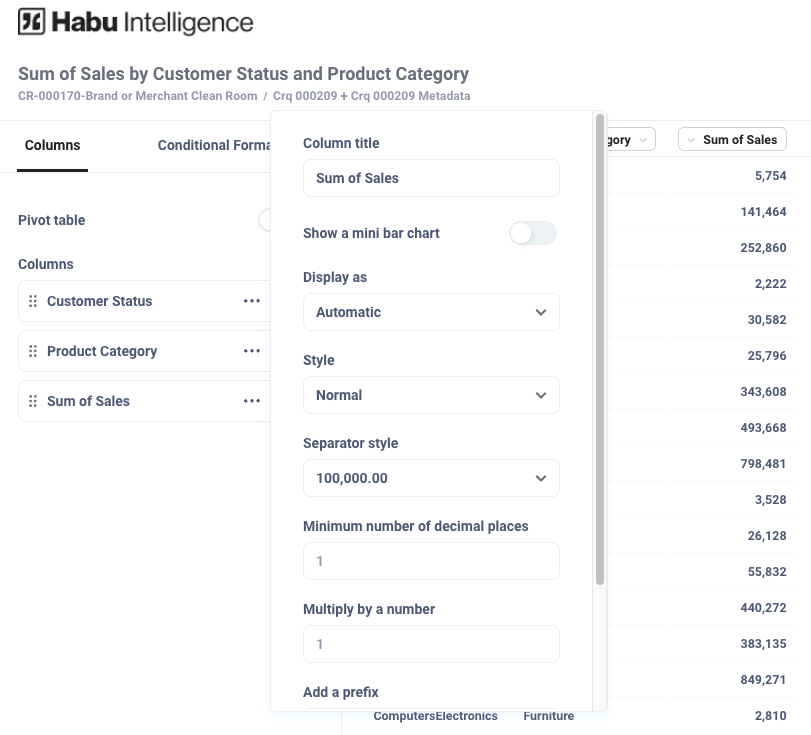
Task: Grab the drag handle for Customer Status
Action: click(33, 301)
